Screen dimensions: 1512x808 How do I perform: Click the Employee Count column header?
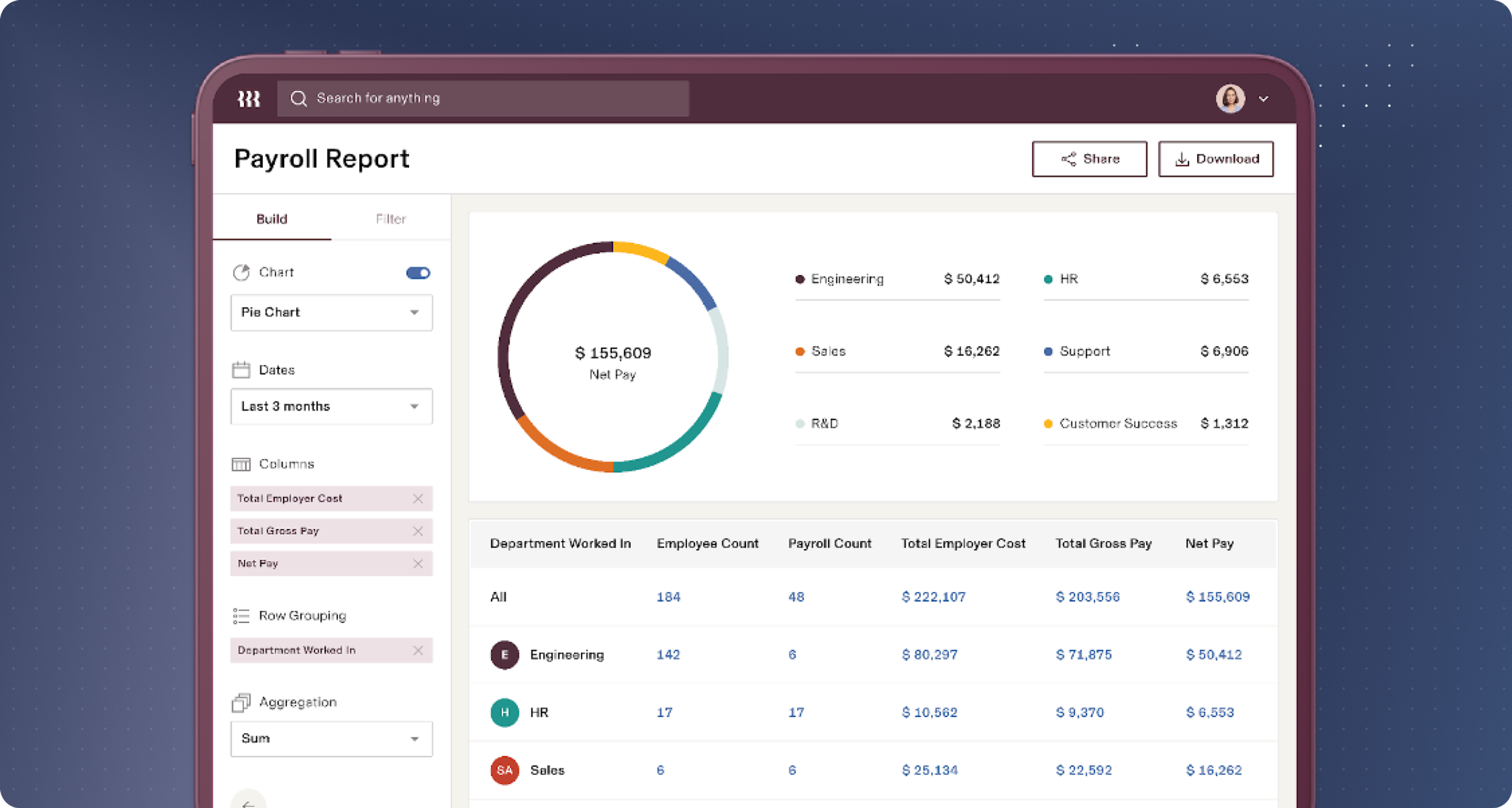[x=707, y=543]
